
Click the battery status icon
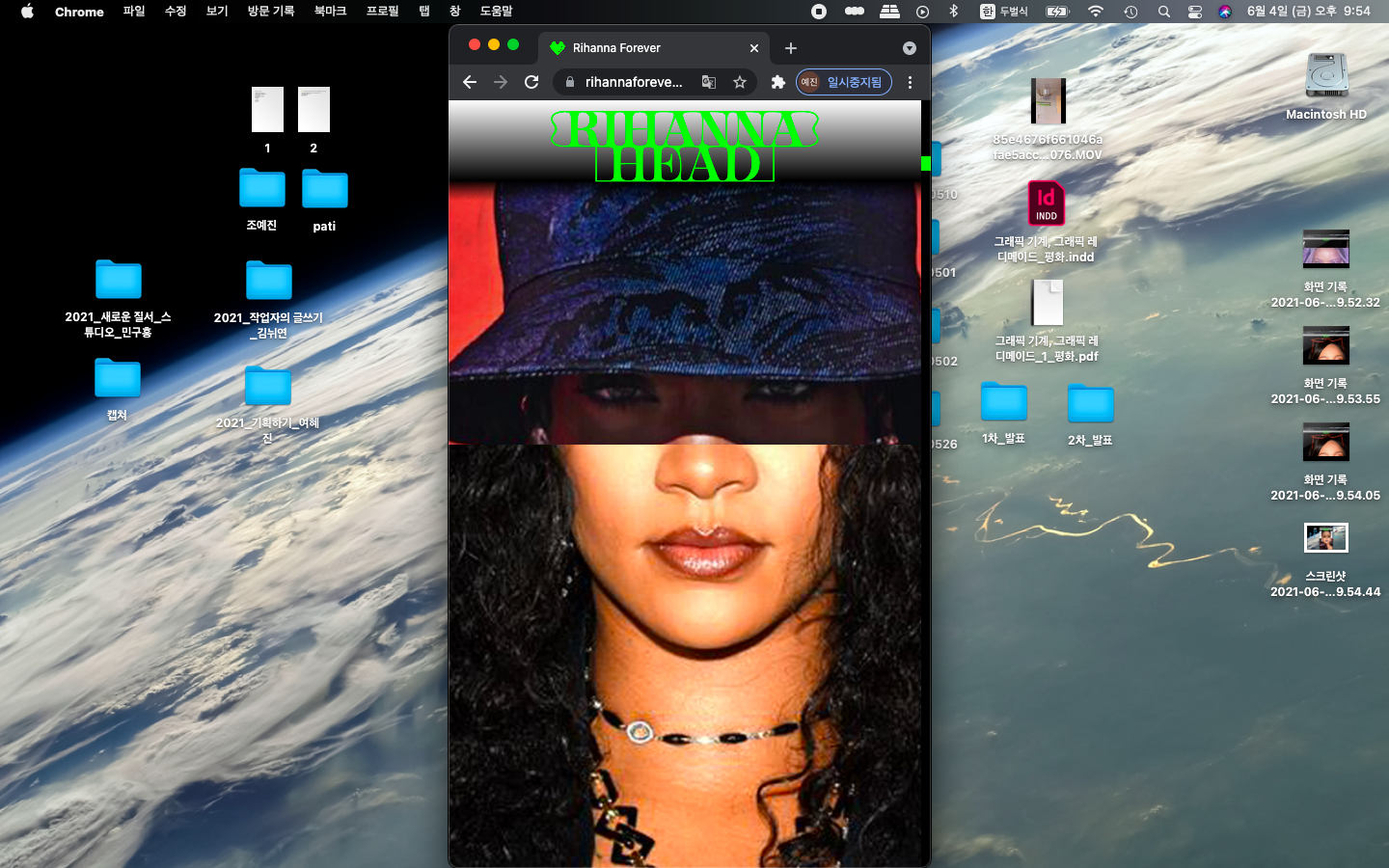pyautogui.click(x=1058, y=12)
